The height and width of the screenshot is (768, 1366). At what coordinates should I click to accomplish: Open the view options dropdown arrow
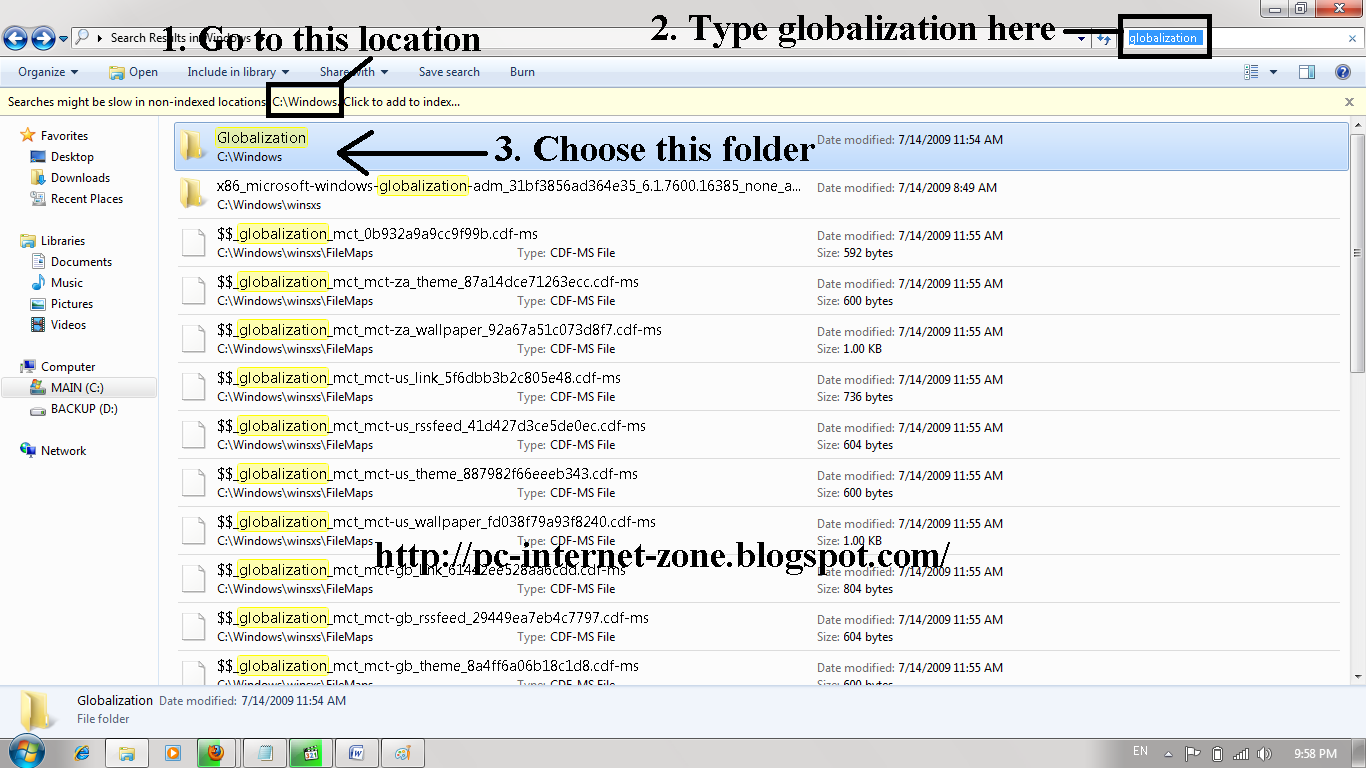coord(1273,72)
